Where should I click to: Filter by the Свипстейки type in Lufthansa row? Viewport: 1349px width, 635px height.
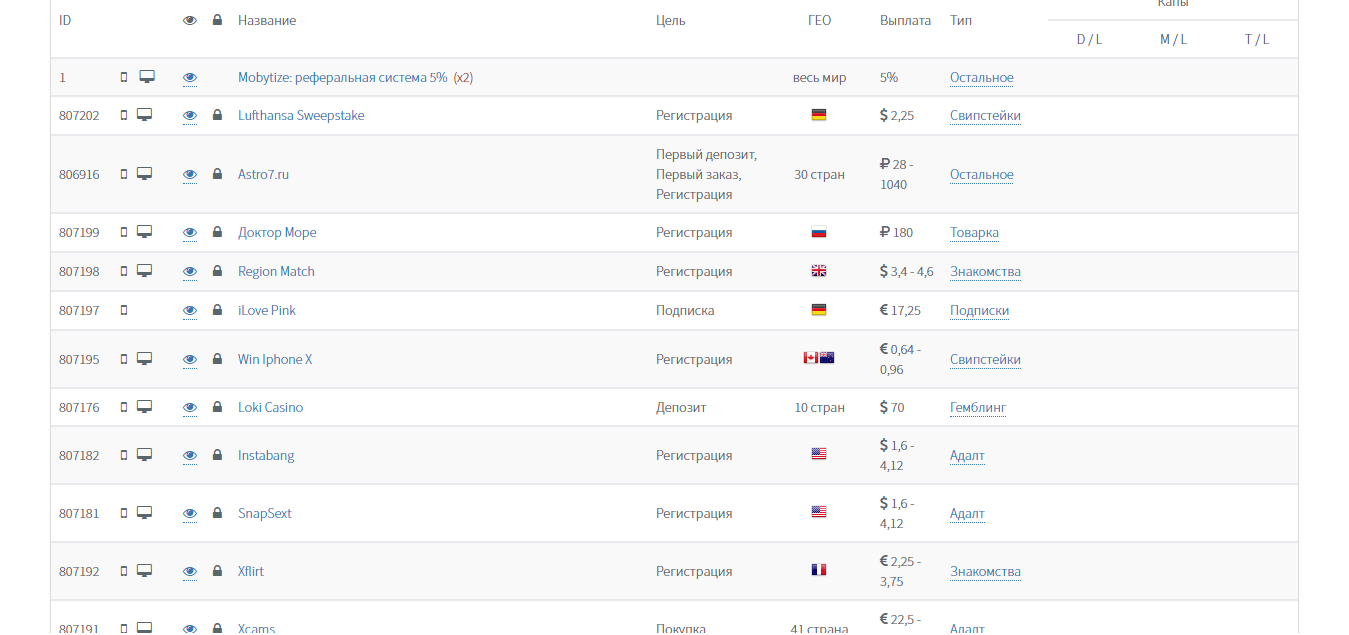[x=985, y=116]
